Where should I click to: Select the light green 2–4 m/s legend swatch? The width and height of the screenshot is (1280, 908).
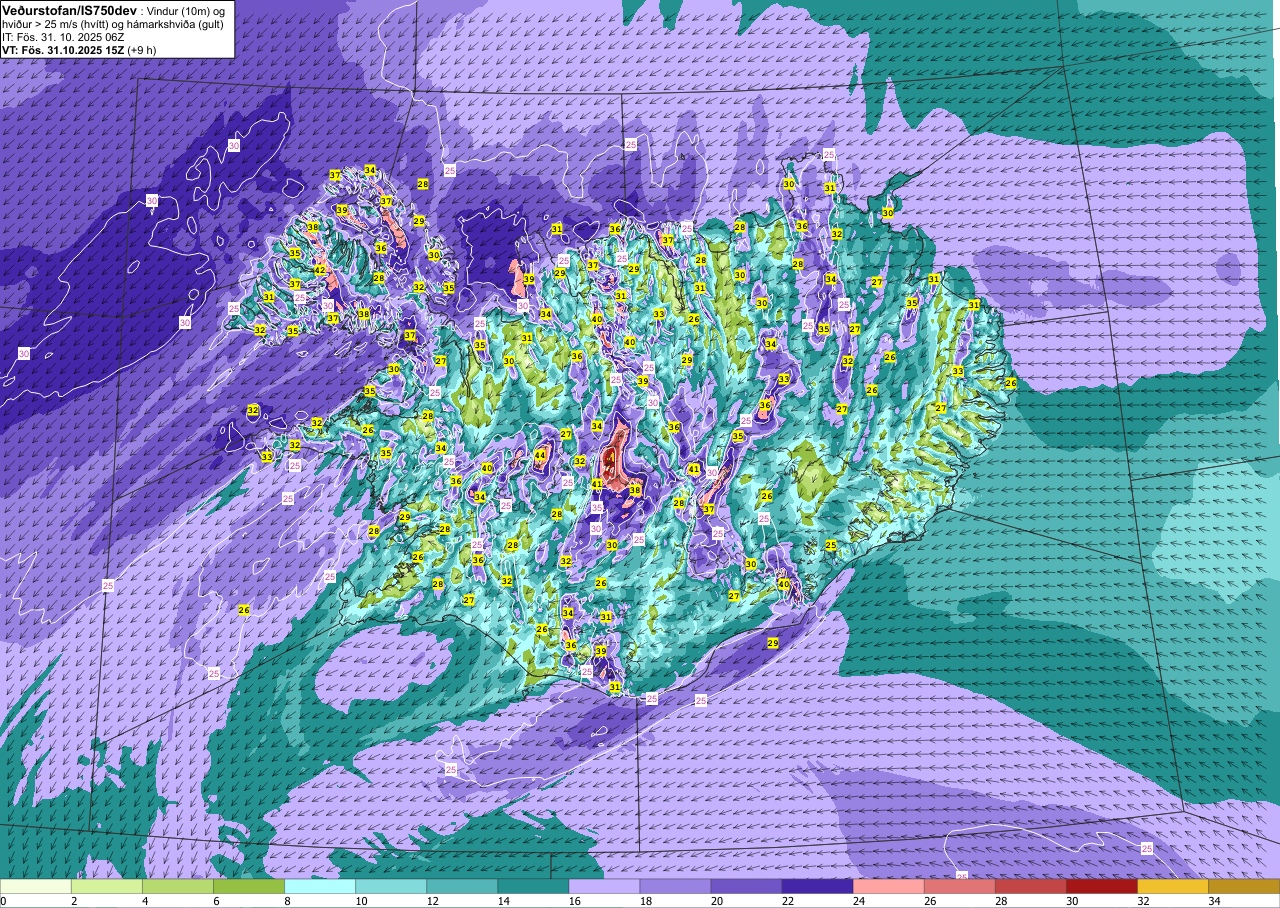click(x=107, y=886)
